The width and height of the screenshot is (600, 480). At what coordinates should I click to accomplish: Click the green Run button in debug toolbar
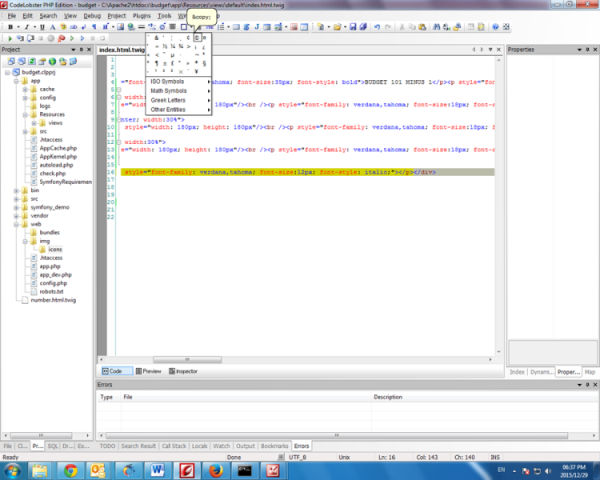click(x=8, y=38)
